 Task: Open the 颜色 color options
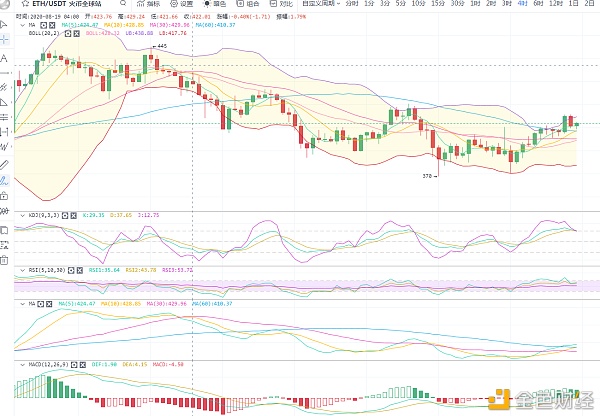pos(220,4)
